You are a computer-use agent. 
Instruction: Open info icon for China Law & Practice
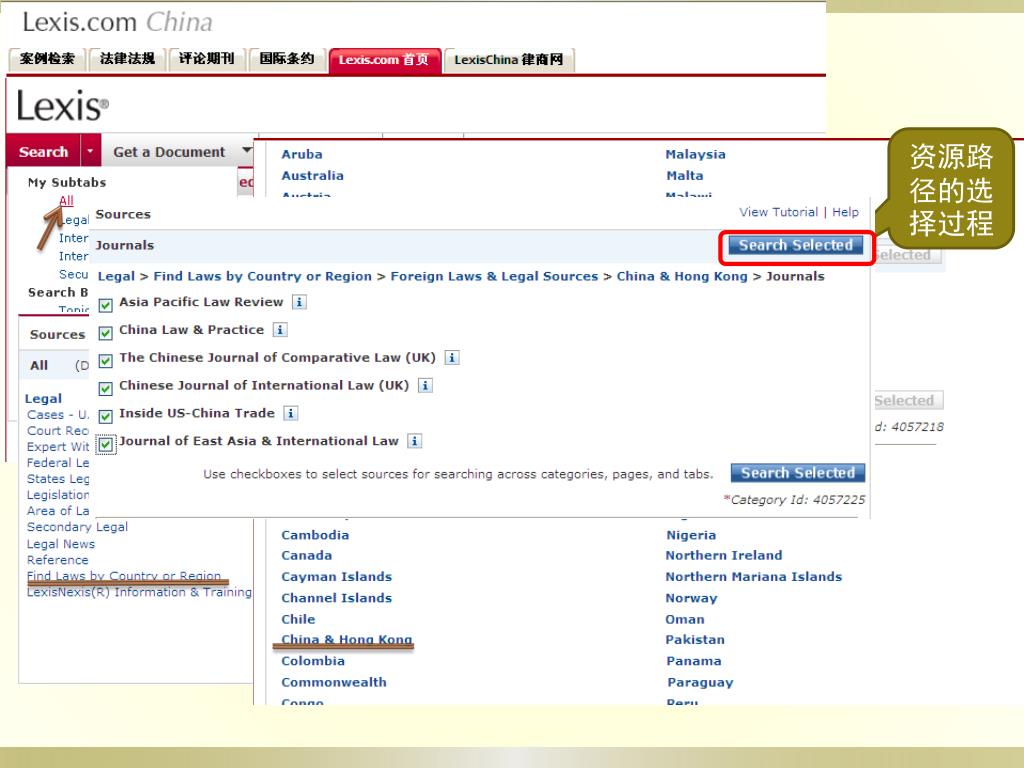pyautogui.click(x=280, y=330)
